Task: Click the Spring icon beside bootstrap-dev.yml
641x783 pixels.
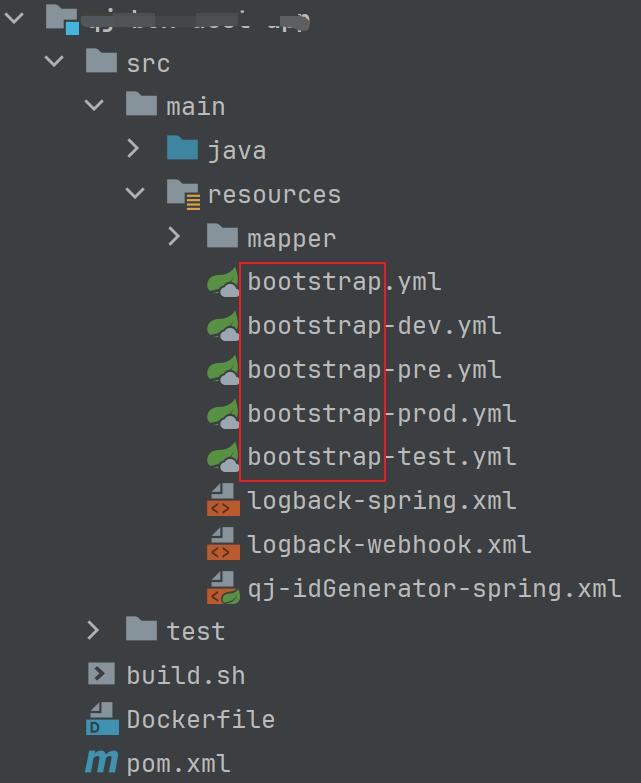Action: tap(222, 326)
